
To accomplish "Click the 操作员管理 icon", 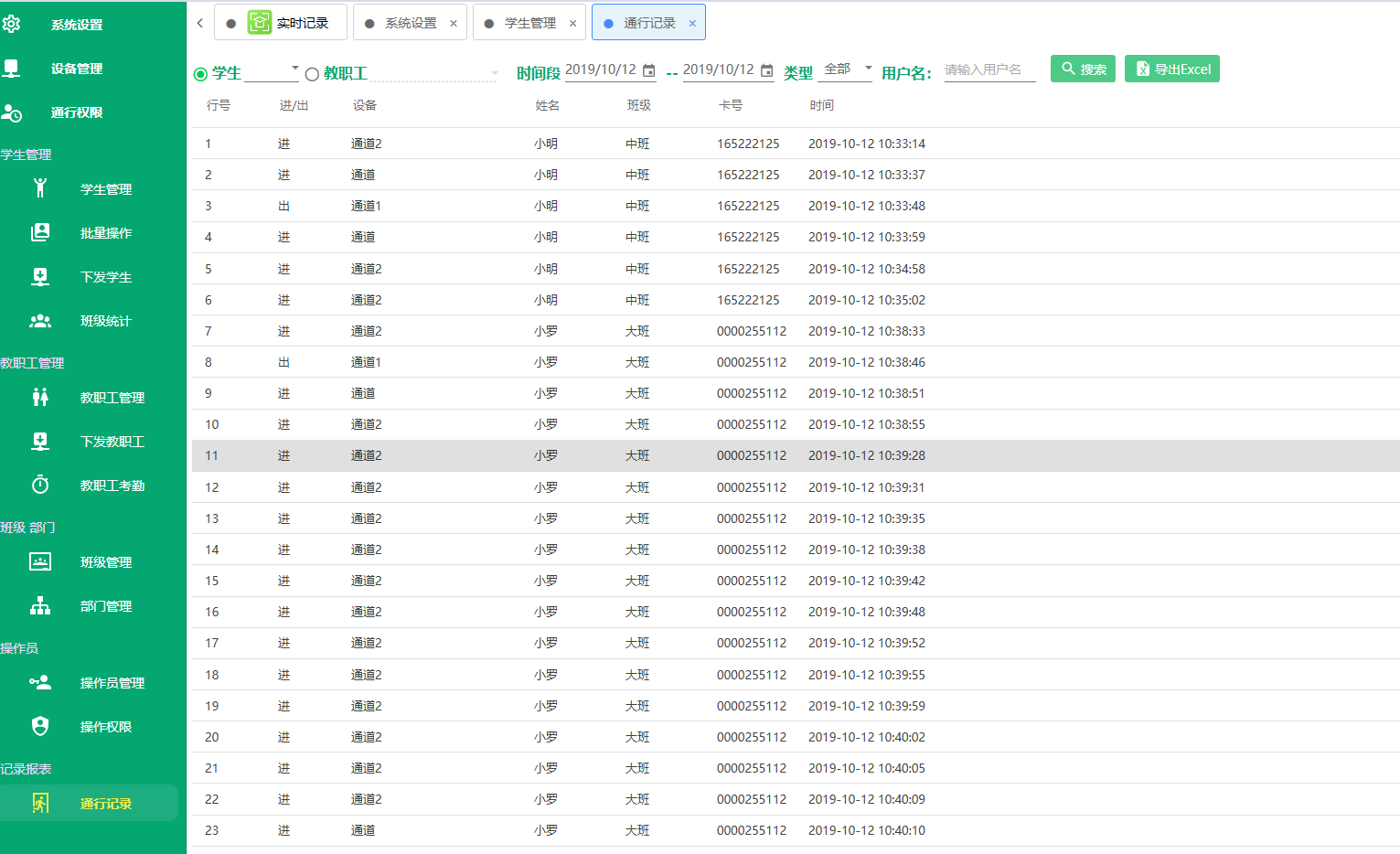I will (40, 682).
